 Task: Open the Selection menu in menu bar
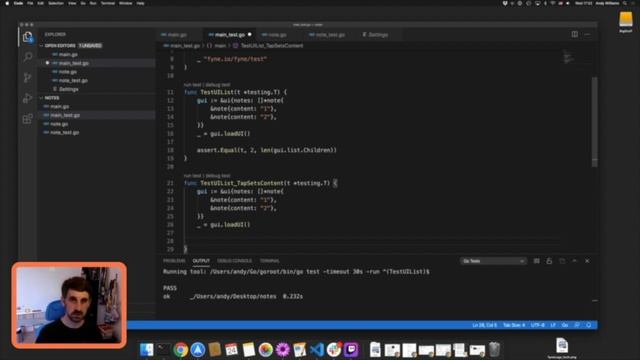pyautogui.click(x=56, y=3)
